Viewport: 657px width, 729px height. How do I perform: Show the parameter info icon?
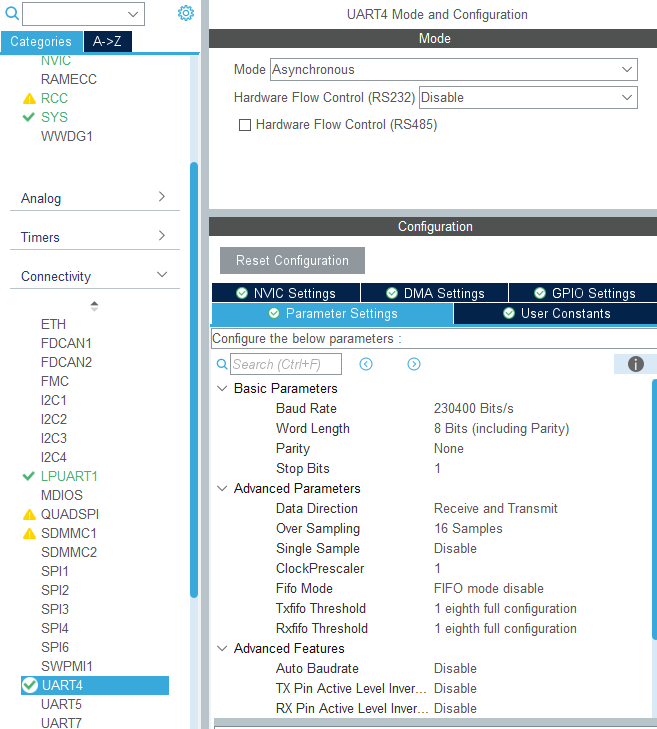pos(636,364)
